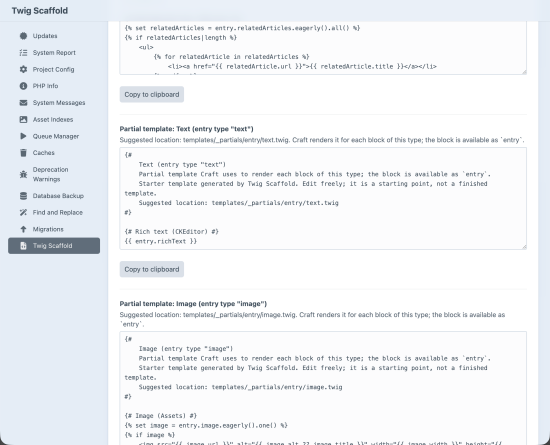This screenshot has height=445, width=550.
Task: Click the PHP Info circle icon
Action: (23, 86)
